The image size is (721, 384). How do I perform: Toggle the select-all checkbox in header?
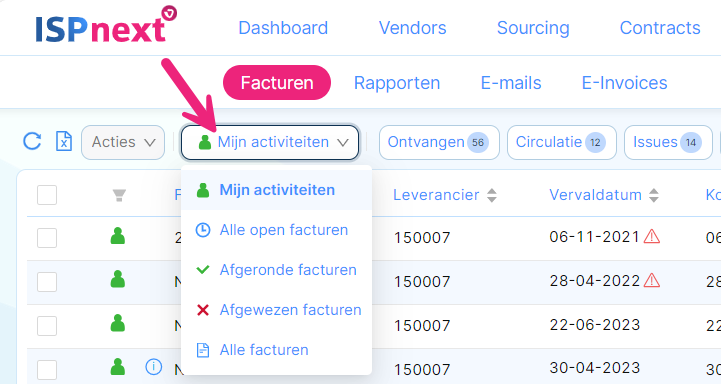[47, 195]
